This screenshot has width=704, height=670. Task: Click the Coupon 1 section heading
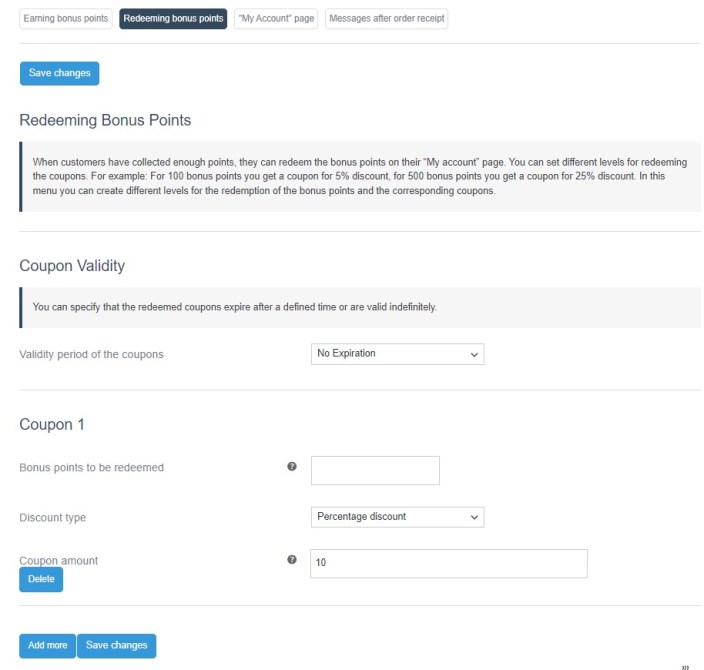[52, 424]
